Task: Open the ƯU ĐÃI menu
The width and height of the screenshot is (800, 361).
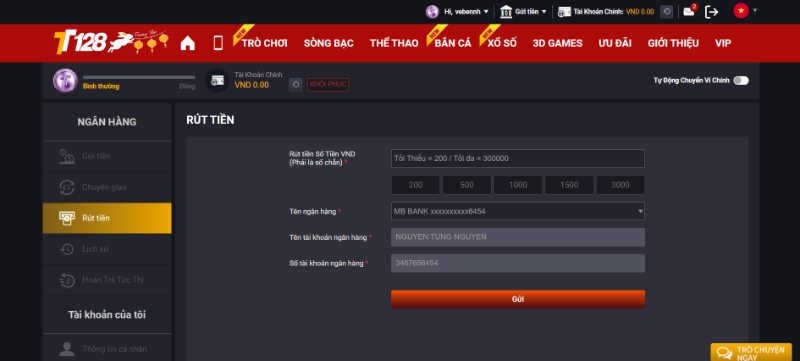Action: coord(615,43)
